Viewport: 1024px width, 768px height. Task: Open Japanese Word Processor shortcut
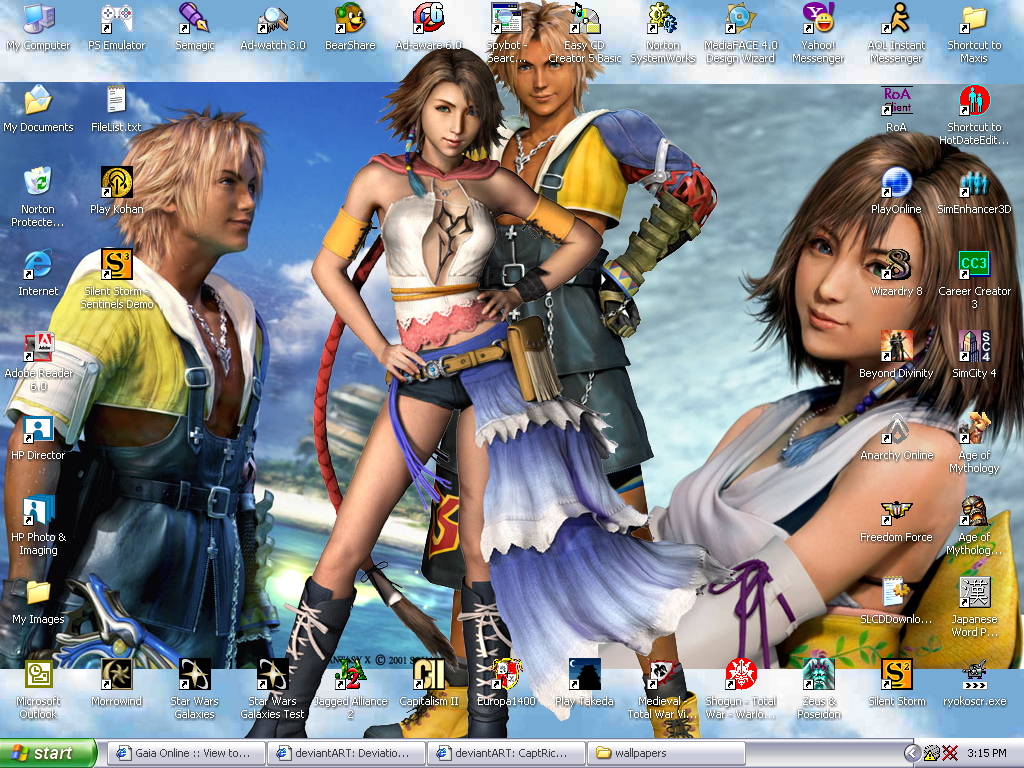point(974,607)
